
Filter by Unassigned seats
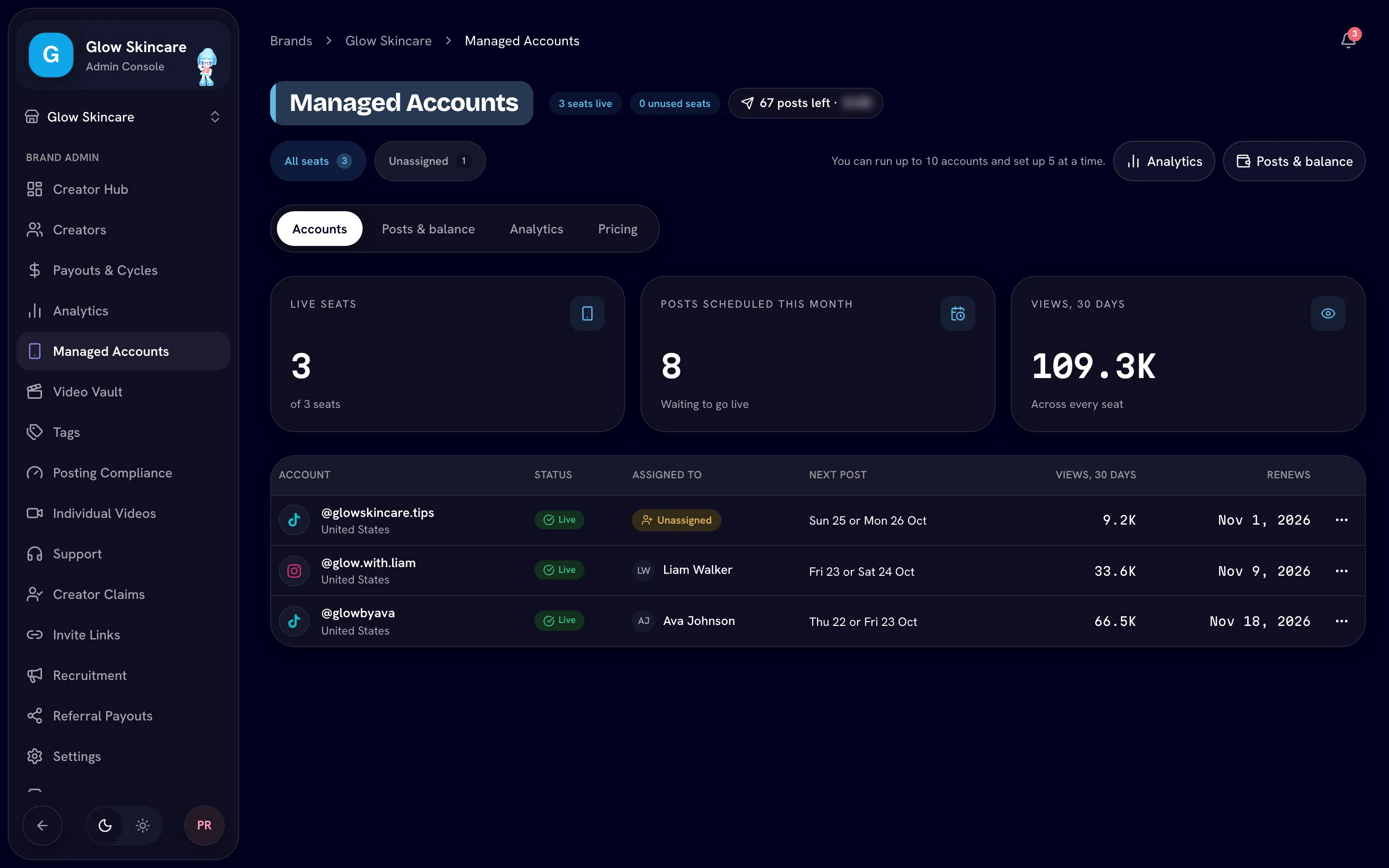(430, 162)
